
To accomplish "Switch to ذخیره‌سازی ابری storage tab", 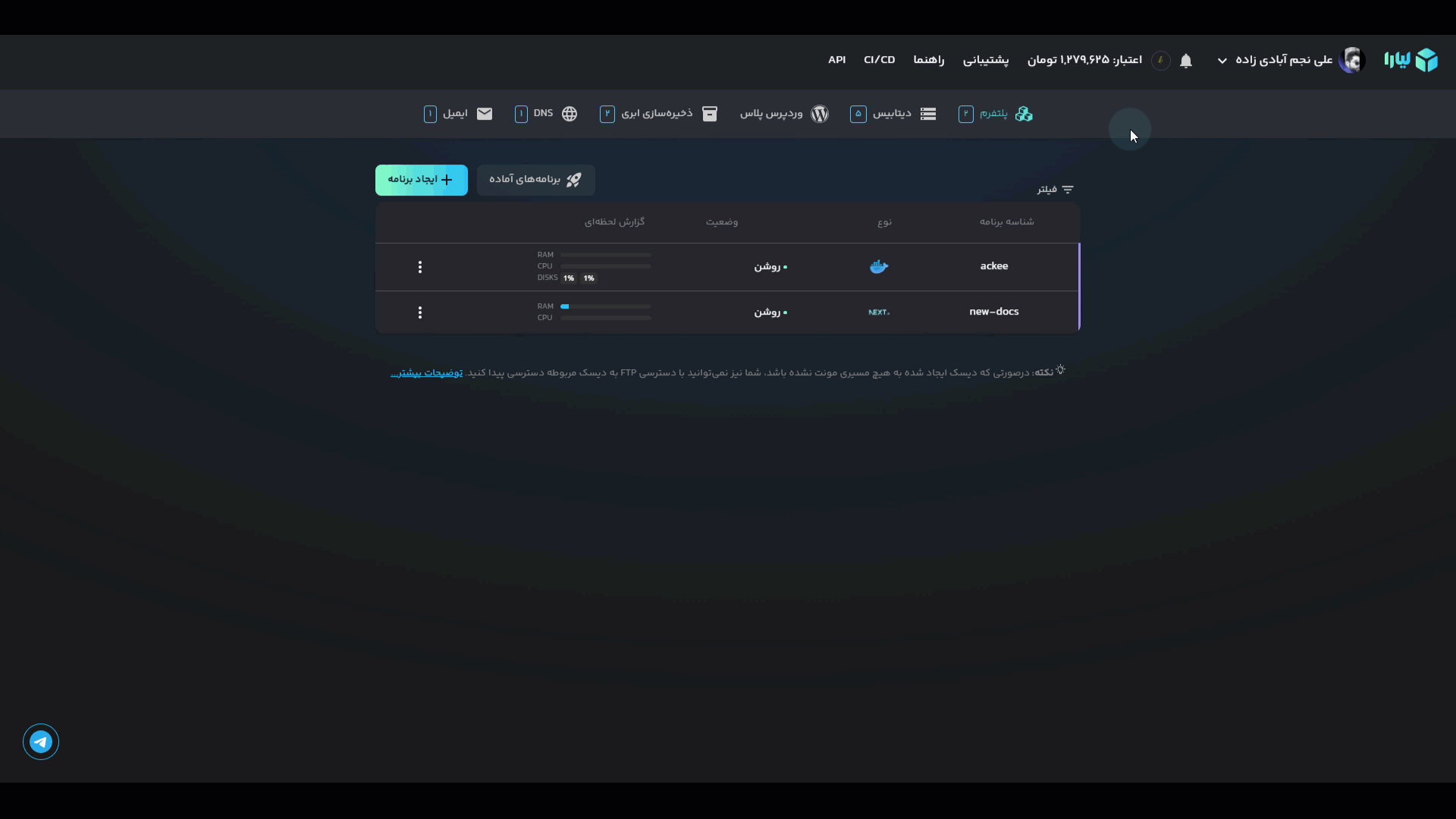I will [658, 114].
